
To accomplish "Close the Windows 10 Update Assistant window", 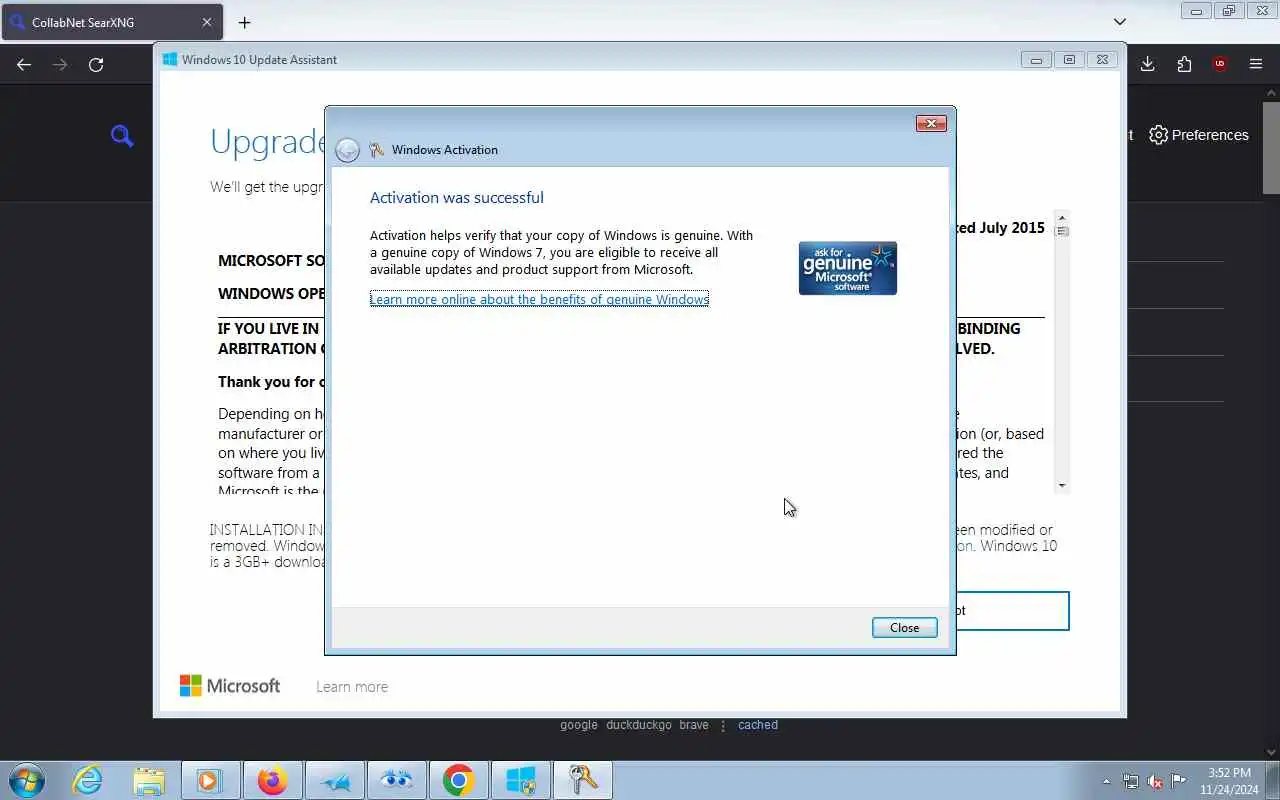I will (x=1102, y=60).
